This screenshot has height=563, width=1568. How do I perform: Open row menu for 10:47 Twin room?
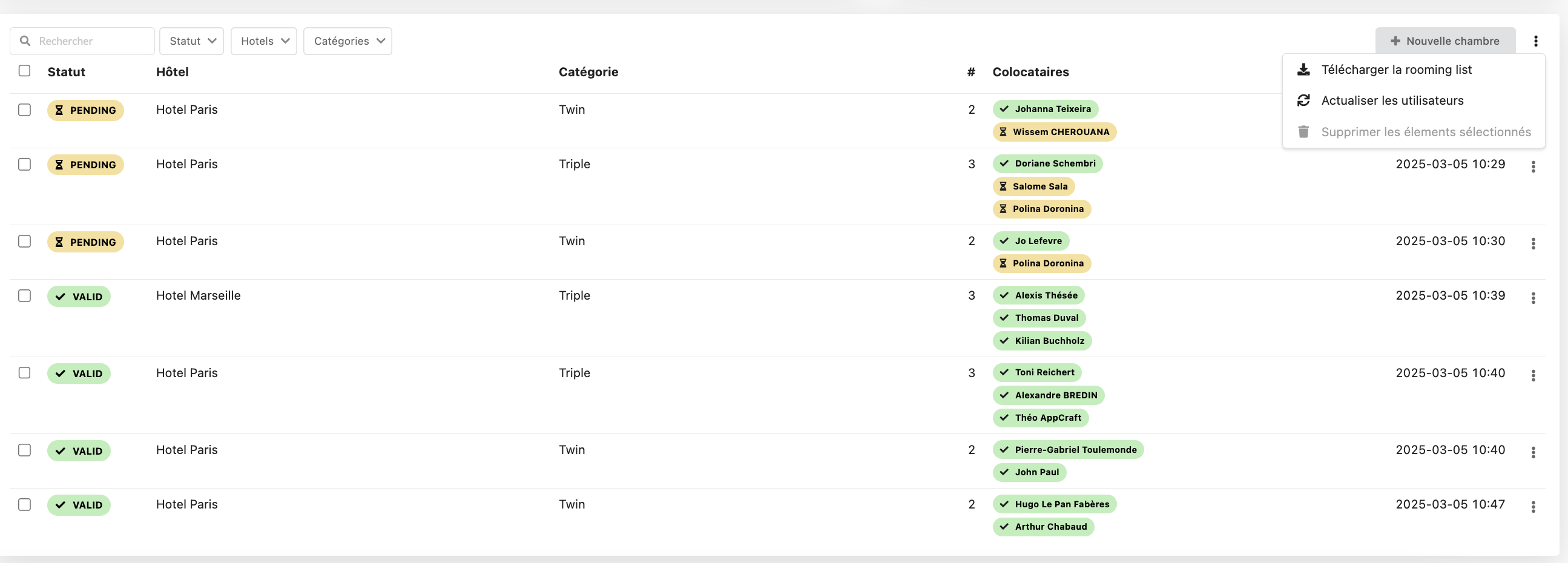(1533, 506)
